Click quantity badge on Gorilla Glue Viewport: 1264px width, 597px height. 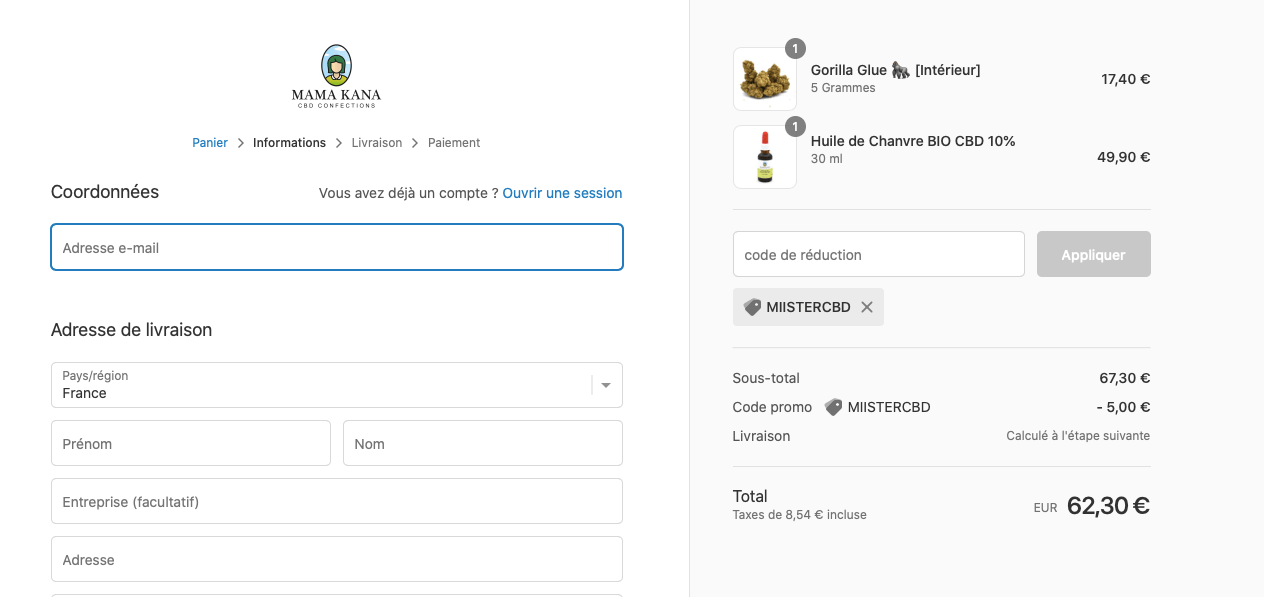(795, 48)
